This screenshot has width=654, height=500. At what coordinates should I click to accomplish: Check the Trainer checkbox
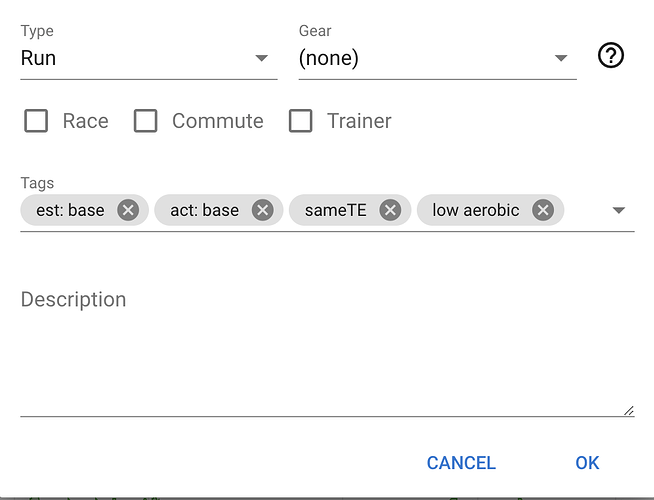301,121
